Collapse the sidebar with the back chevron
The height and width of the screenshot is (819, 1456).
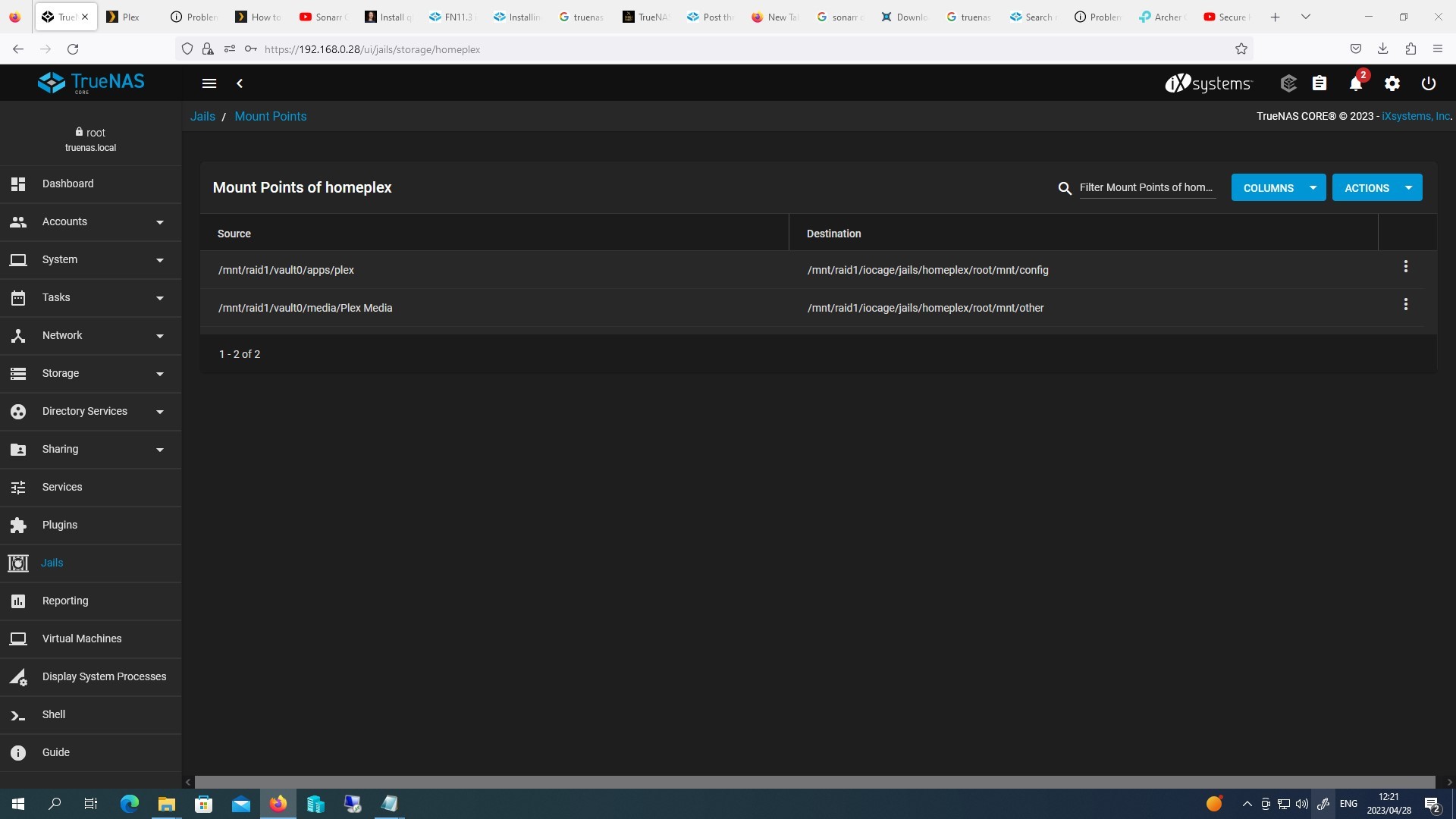click(240, 83)
